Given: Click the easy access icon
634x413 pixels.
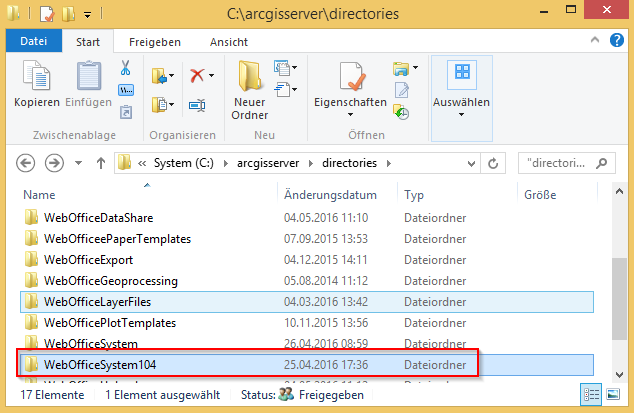Looking at the screenshot, I should point(282,89).
